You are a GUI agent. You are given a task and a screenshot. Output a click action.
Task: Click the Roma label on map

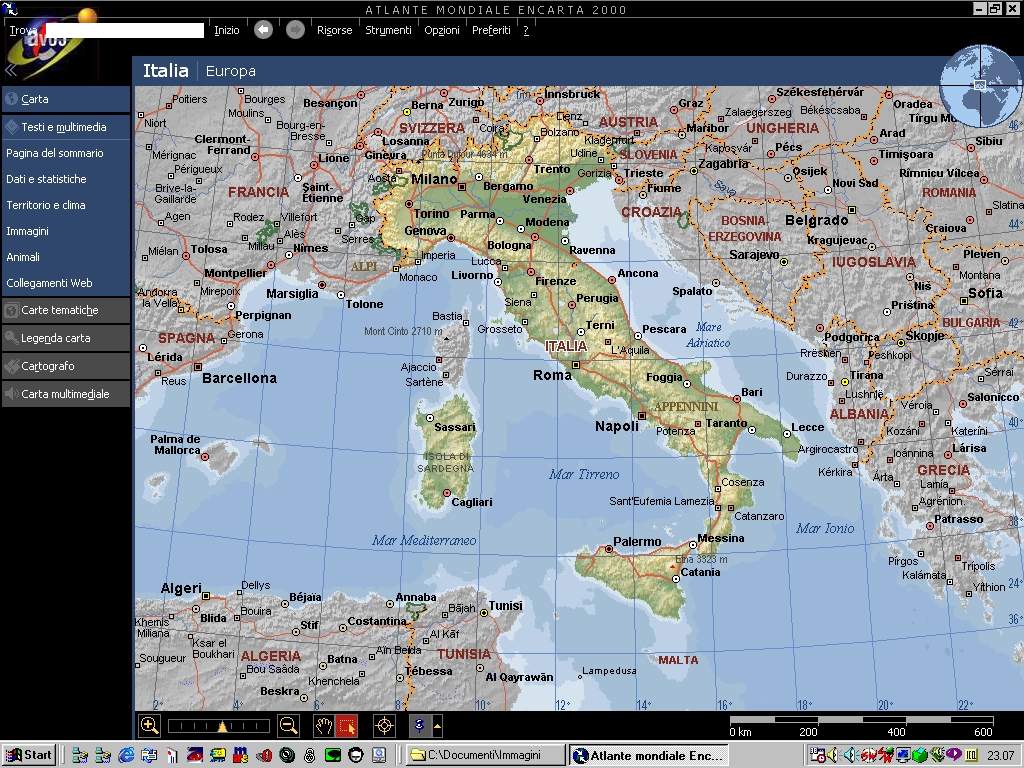coord(552,375)
